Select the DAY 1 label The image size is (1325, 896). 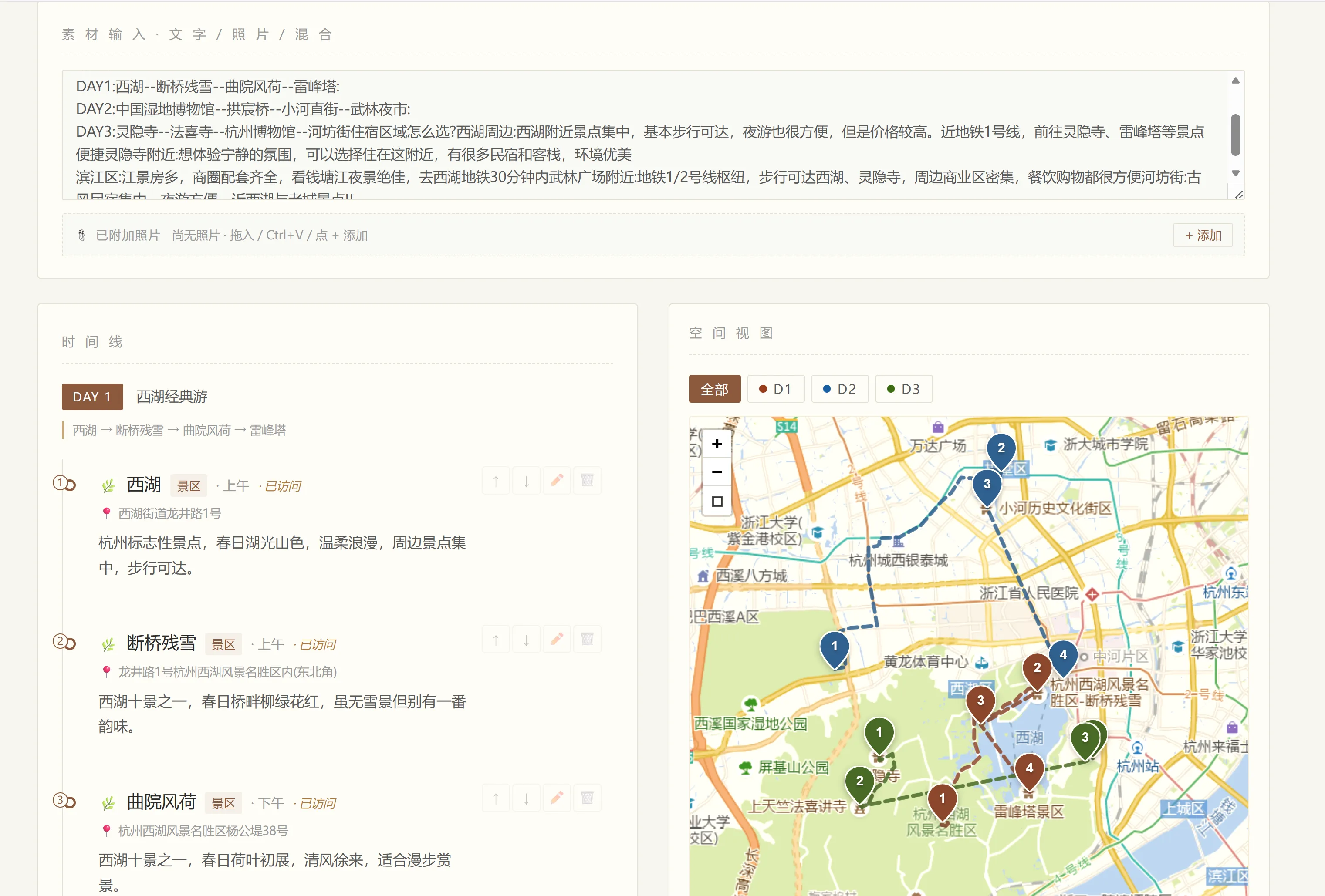pyautogui.click(x=92, y=397)
